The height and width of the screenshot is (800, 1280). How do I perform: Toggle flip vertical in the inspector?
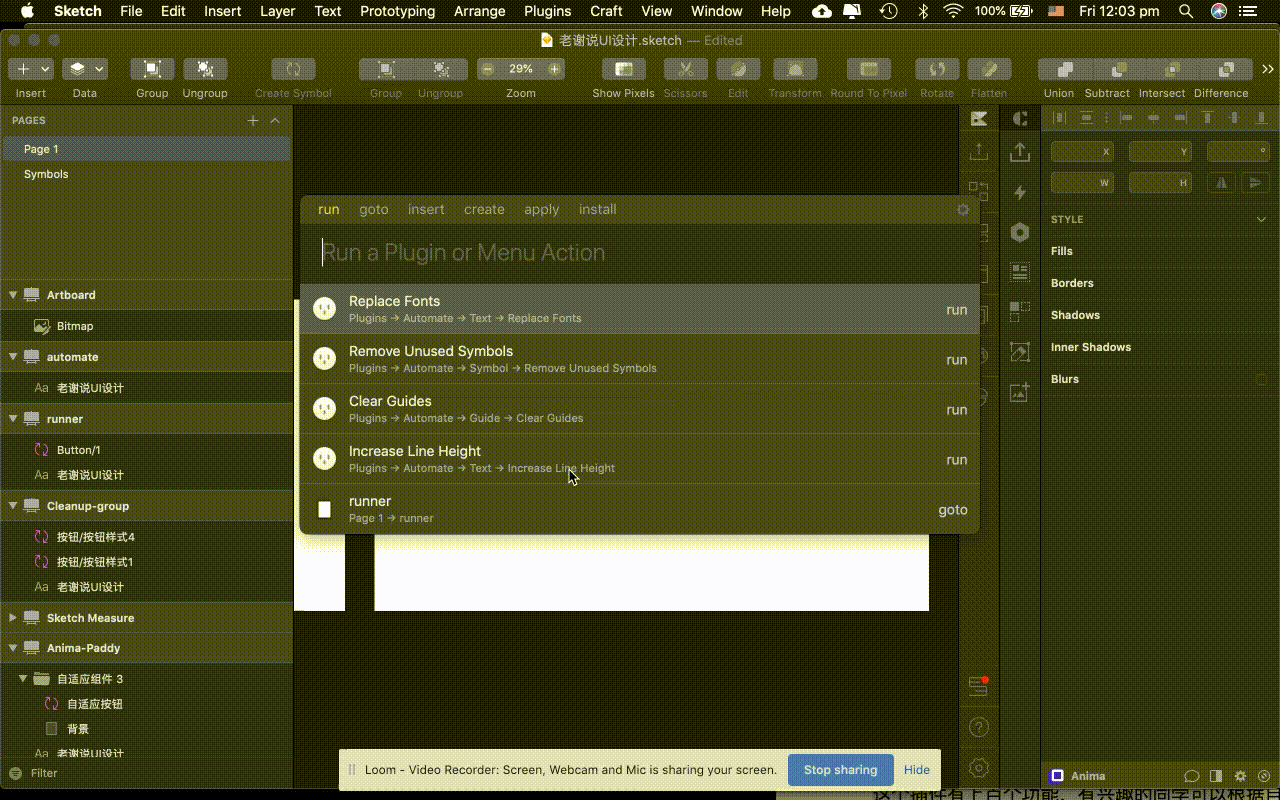(1256, 182)
